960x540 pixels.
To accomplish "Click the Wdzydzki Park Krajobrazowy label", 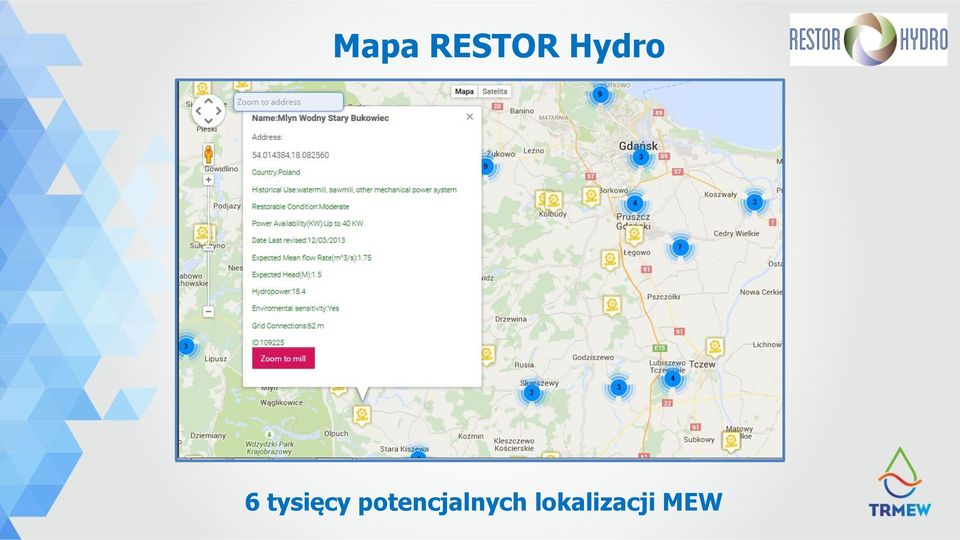I will [x=269, y=448].
